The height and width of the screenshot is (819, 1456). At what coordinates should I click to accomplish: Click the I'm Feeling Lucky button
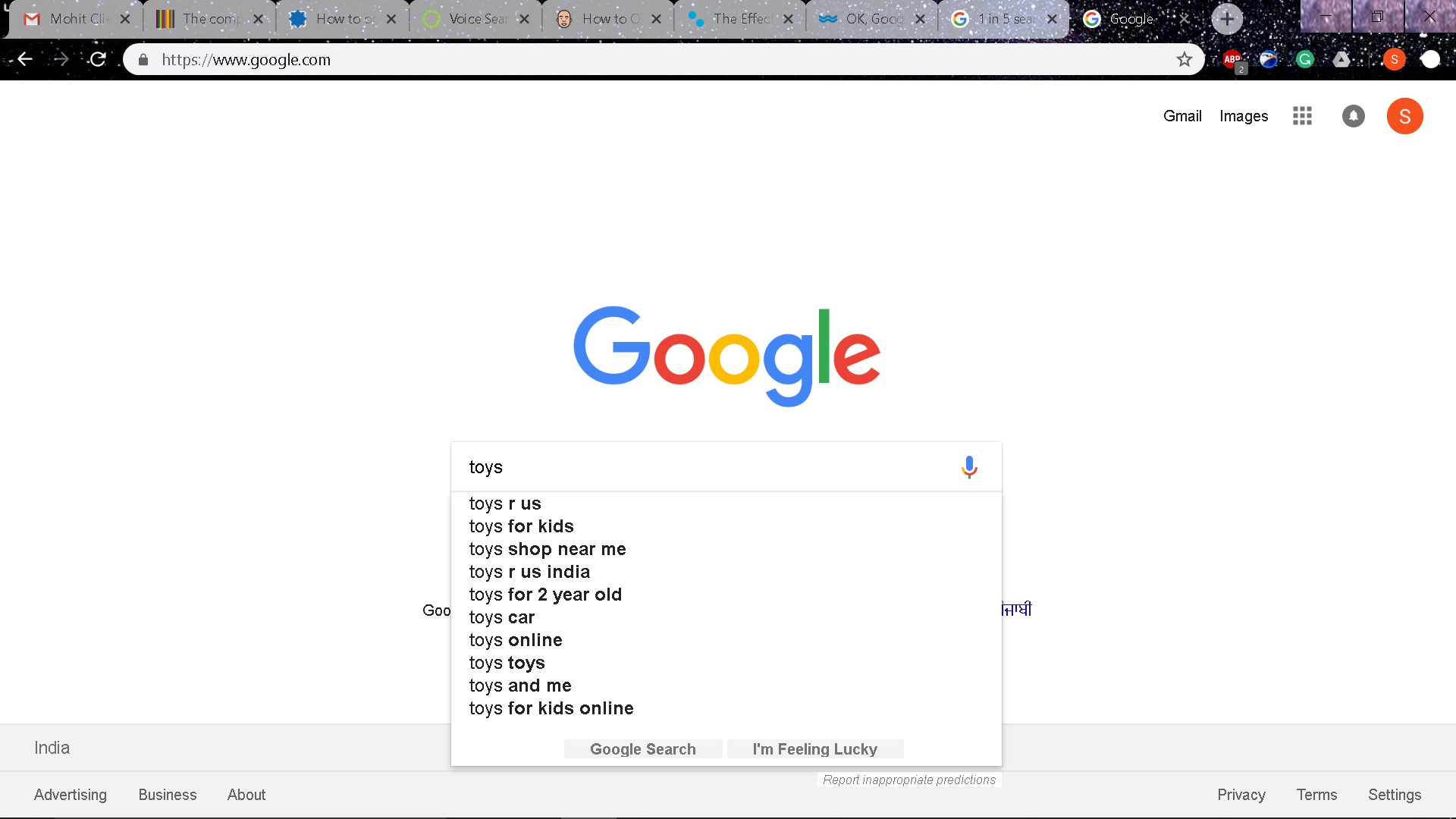(815, 749)
